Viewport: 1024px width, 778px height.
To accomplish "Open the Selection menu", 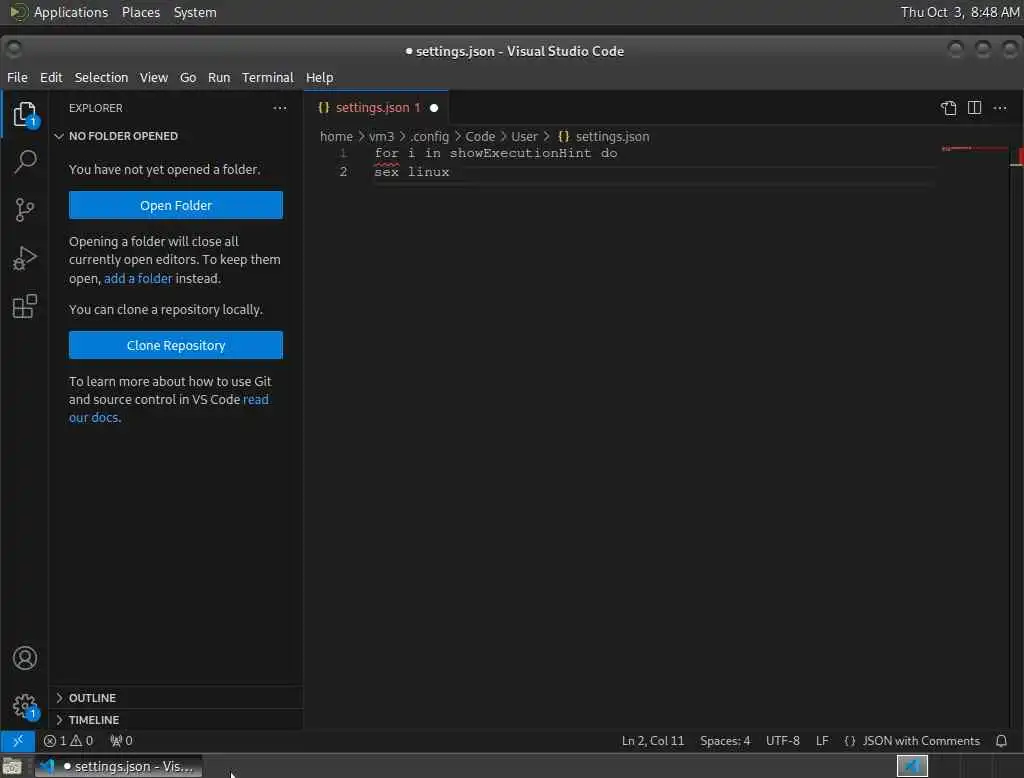I will coord(101,77).
